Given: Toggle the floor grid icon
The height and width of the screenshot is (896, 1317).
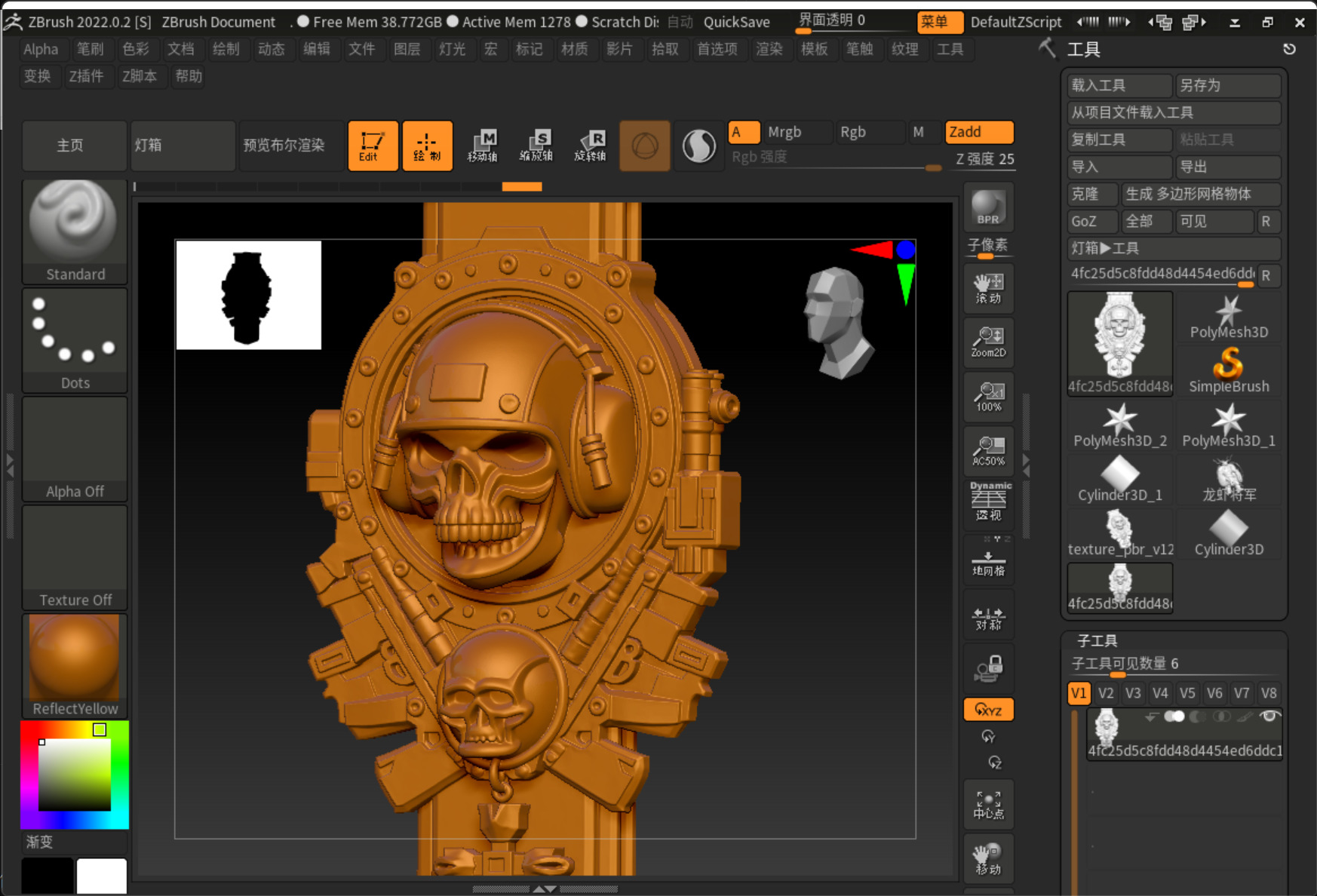Looking at the screenshot, I should (988, 562).
